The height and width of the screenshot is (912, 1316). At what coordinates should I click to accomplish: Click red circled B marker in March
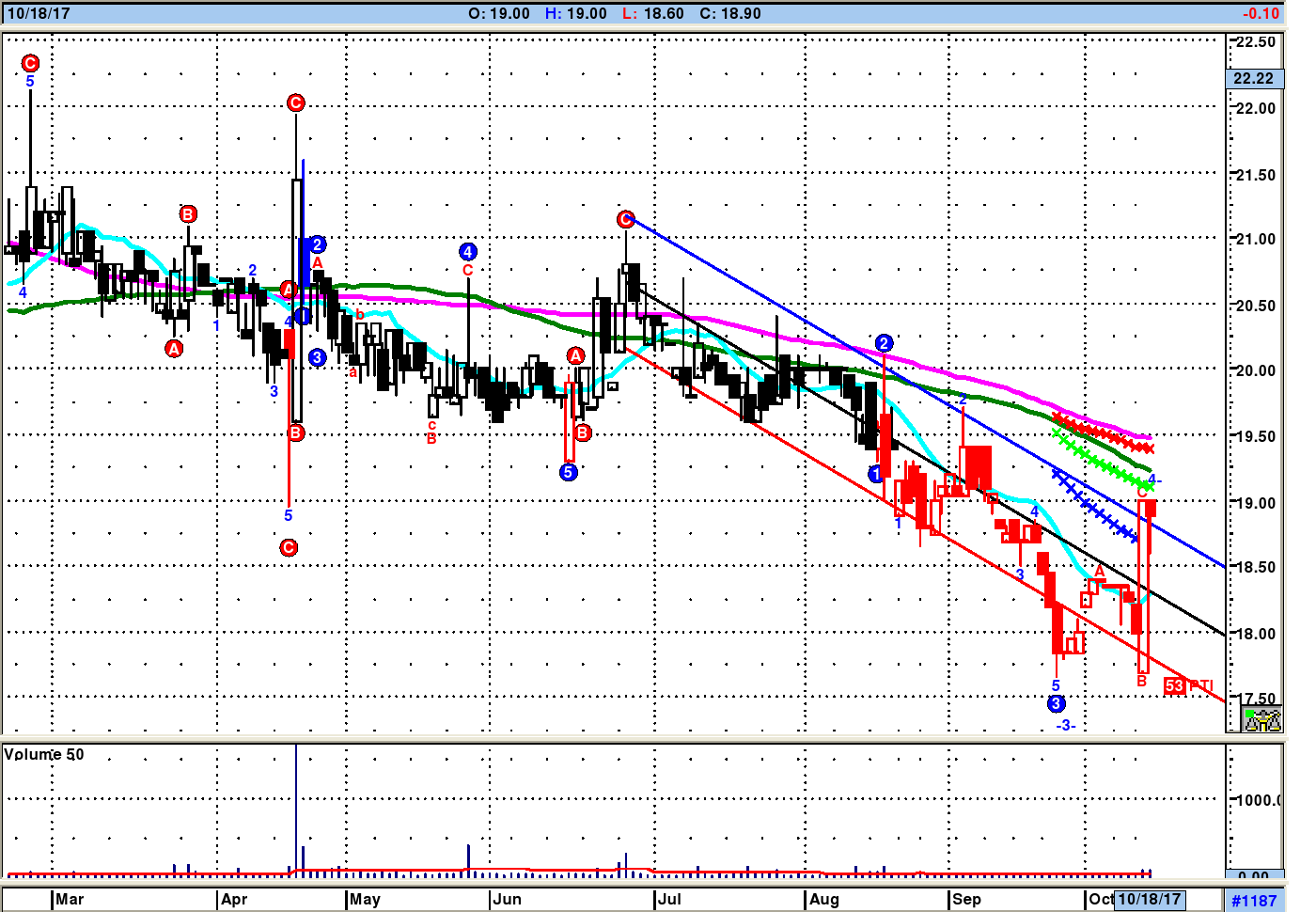point(188,214)
